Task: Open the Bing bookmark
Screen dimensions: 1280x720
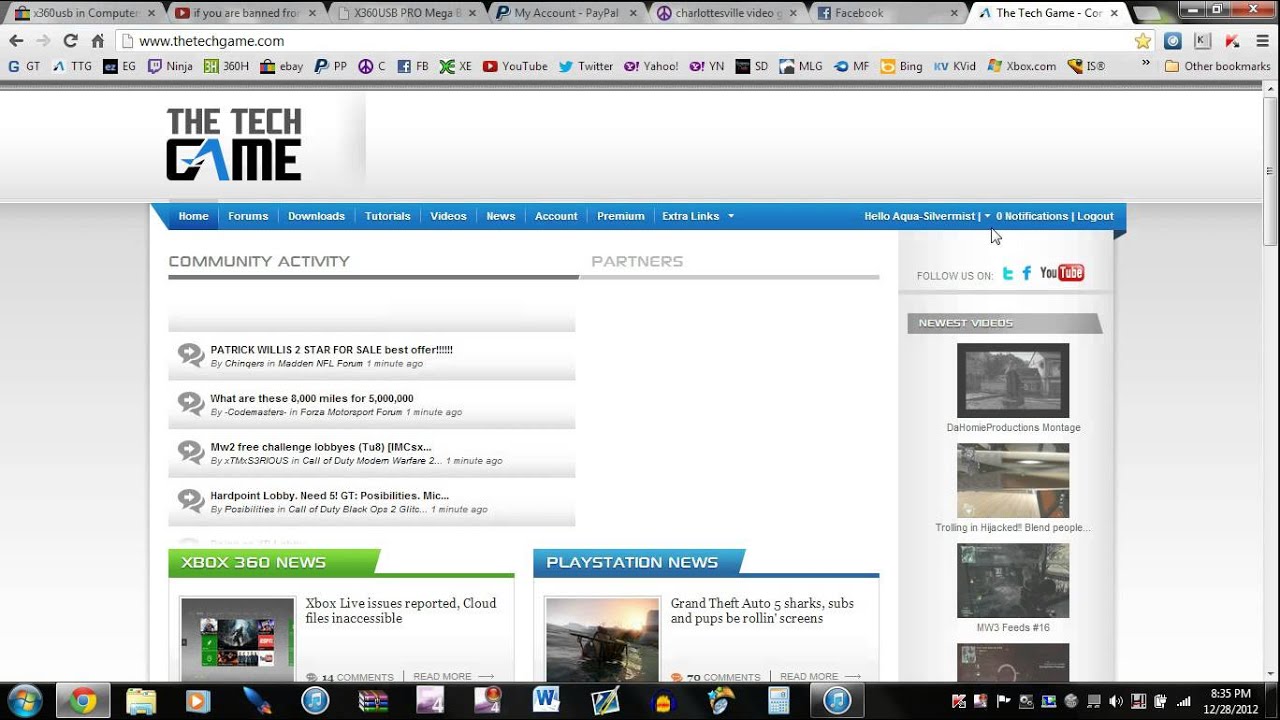Action: [901, 66]
